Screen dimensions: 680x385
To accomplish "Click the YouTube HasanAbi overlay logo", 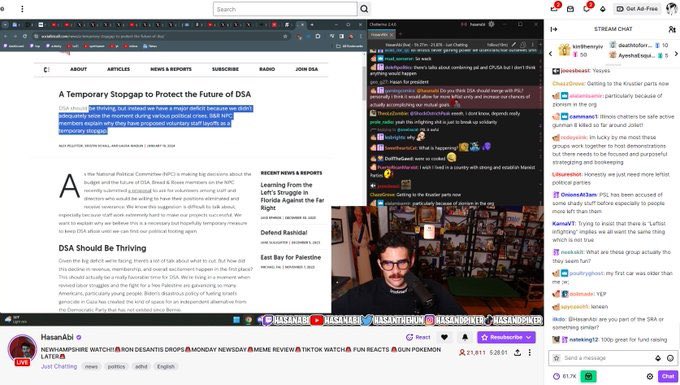I will click(x=317, y=320).
